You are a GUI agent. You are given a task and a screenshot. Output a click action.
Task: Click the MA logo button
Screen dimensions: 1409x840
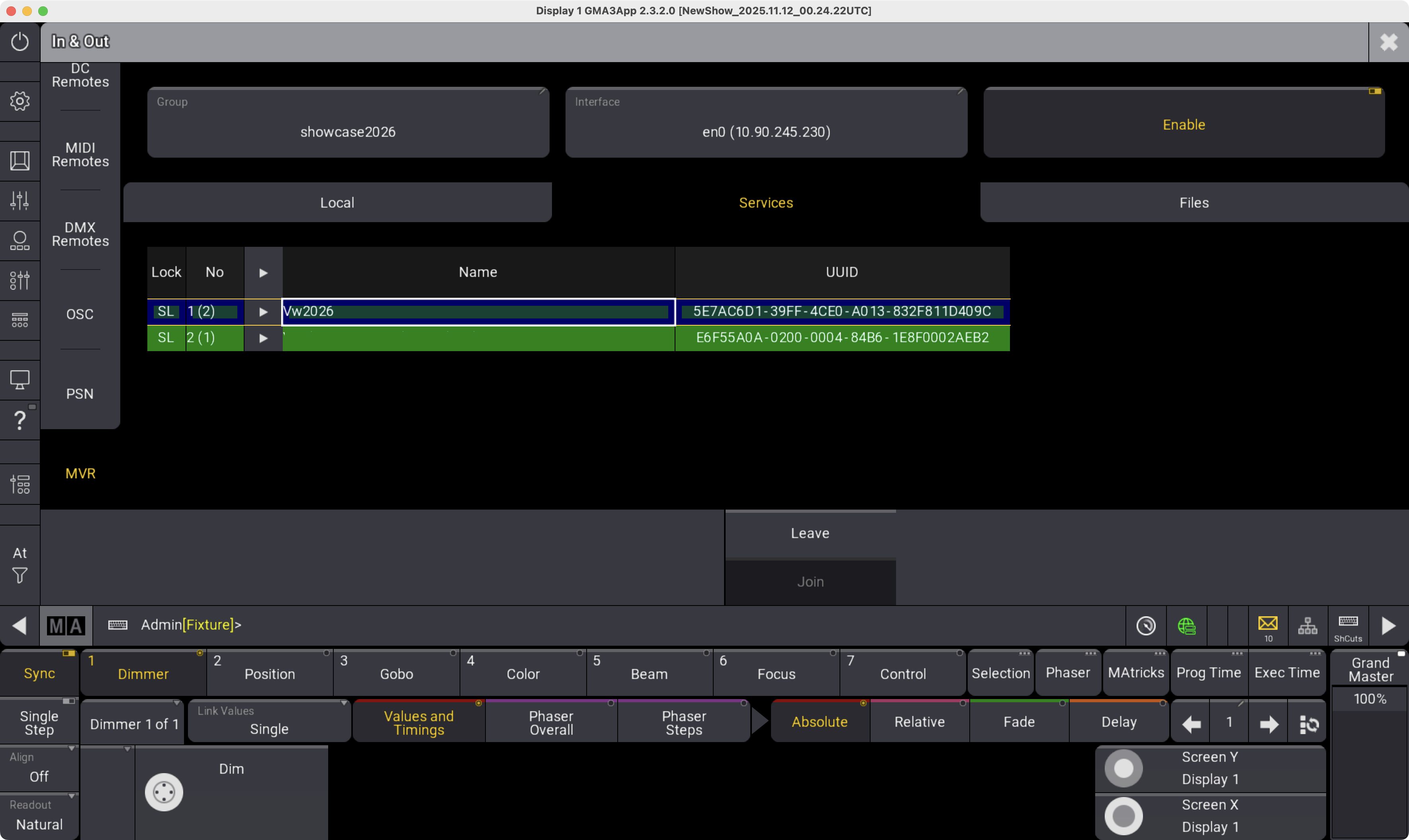tap(66, 625)
